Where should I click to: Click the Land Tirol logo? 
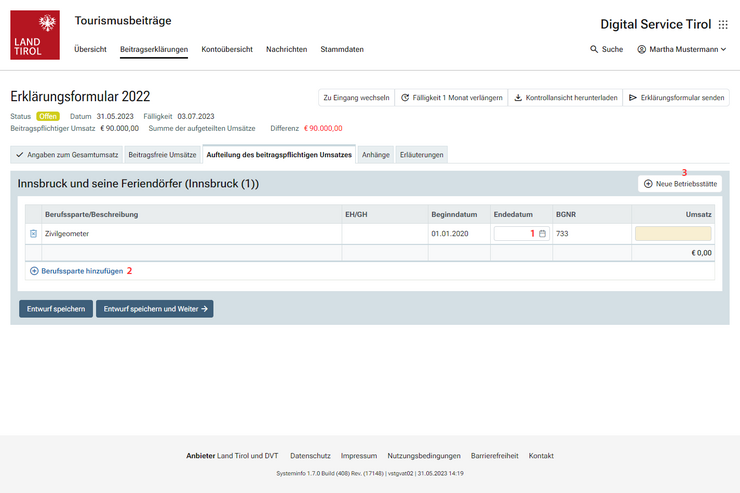tap(35, 35)
